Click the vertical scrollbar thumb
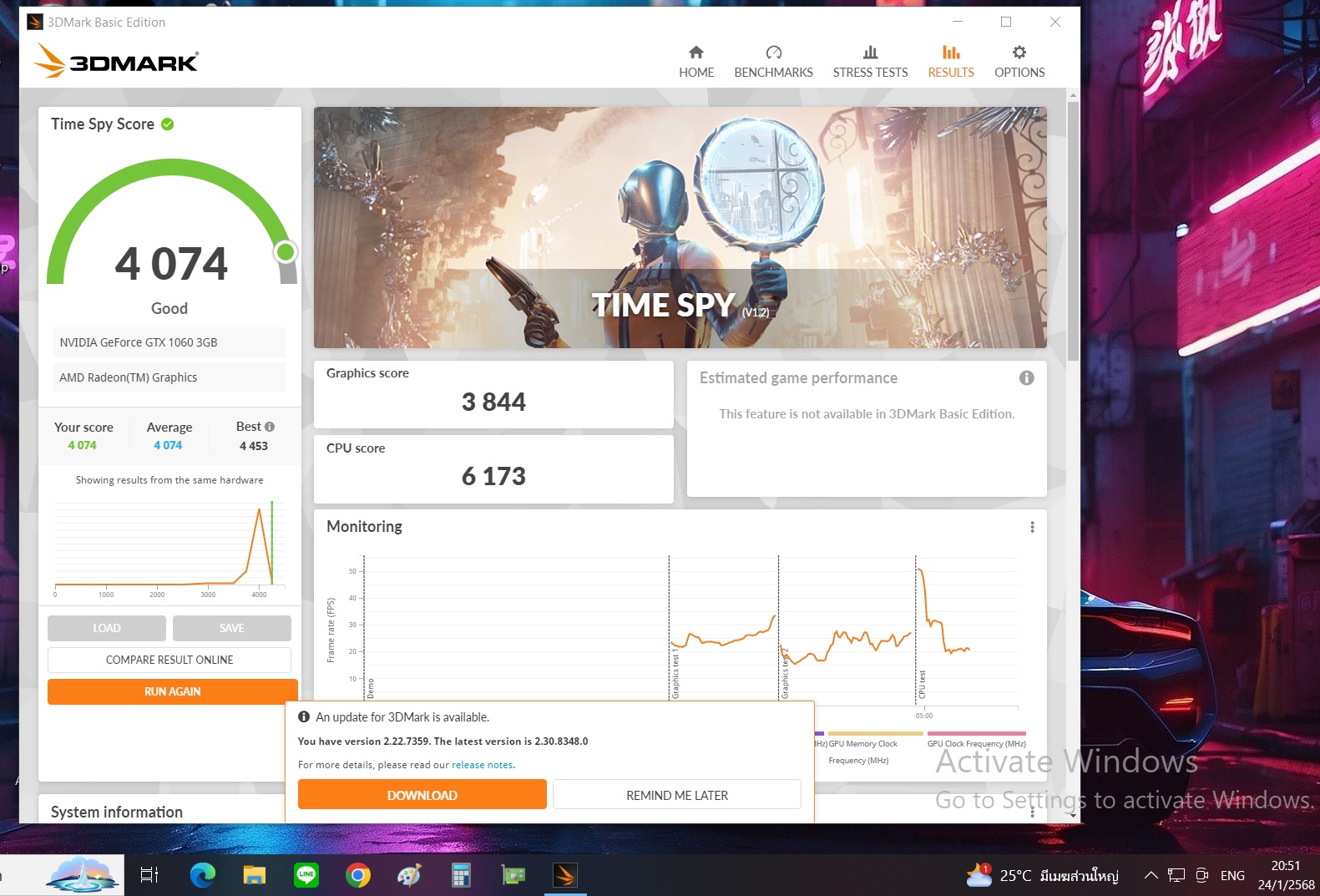This screenshot has height=896, width=1320. coord(1073,230)
